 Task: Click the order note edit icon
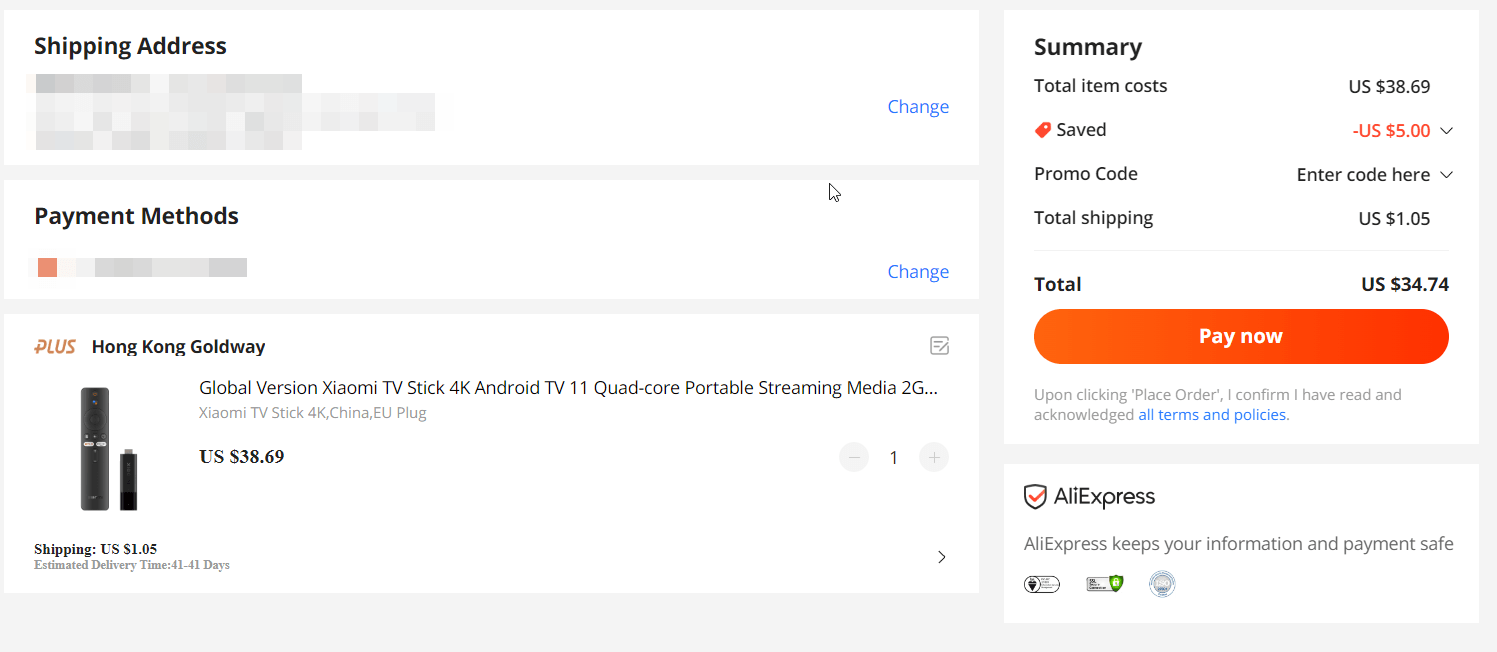(x=939, y=346)
